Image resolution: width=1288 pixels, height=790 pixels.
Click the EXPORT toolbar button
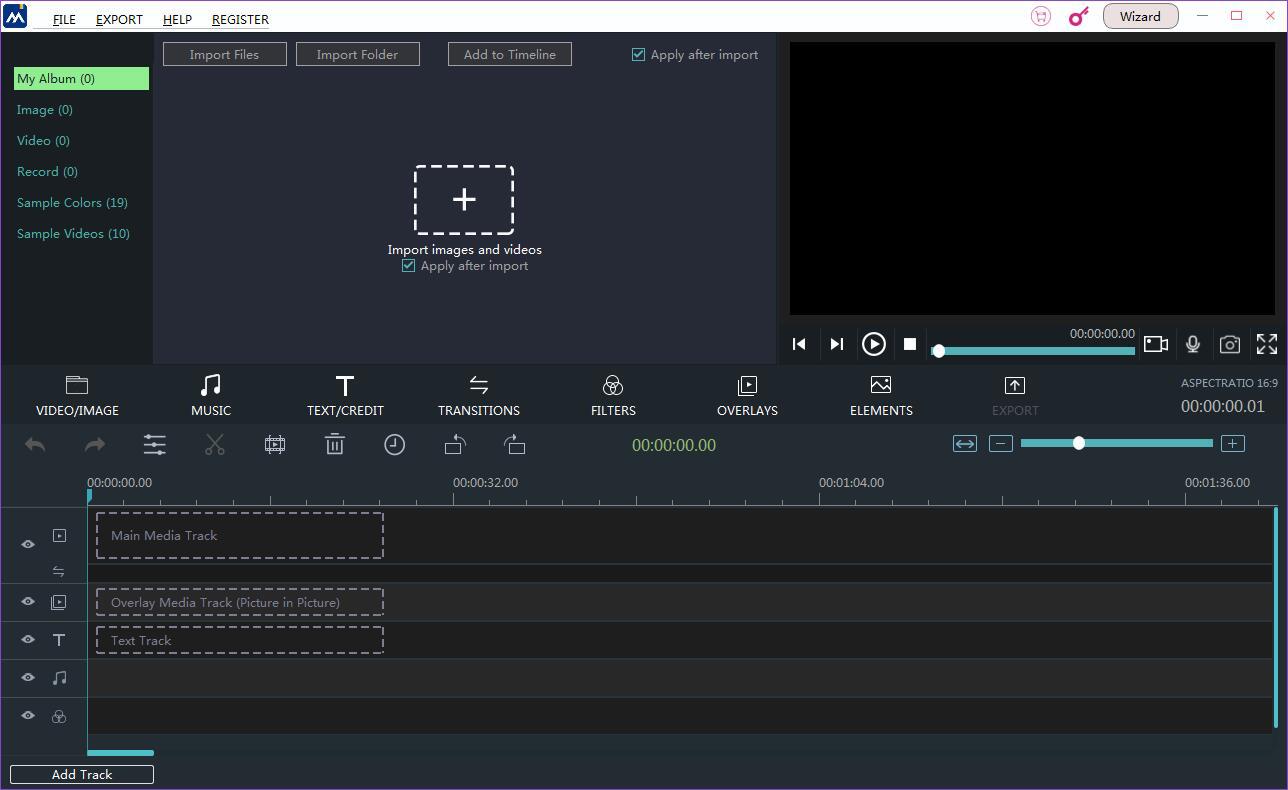click(x=1015, y=396)
